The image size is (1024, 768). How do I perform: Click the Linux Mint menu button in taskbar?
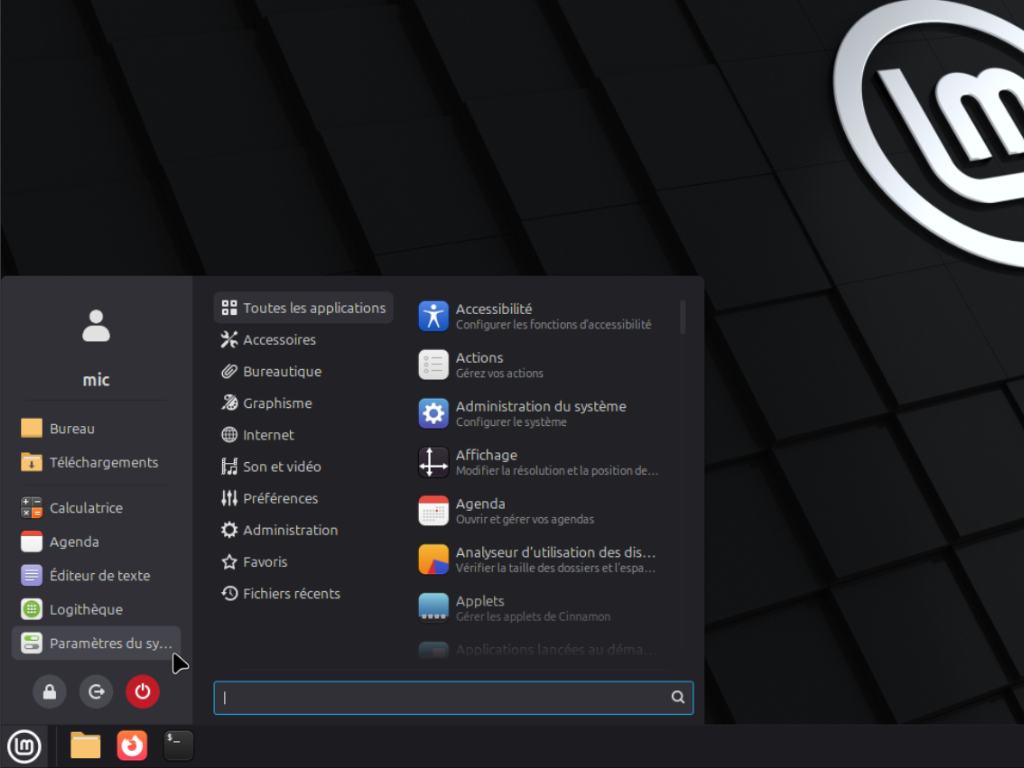[24, 746]
